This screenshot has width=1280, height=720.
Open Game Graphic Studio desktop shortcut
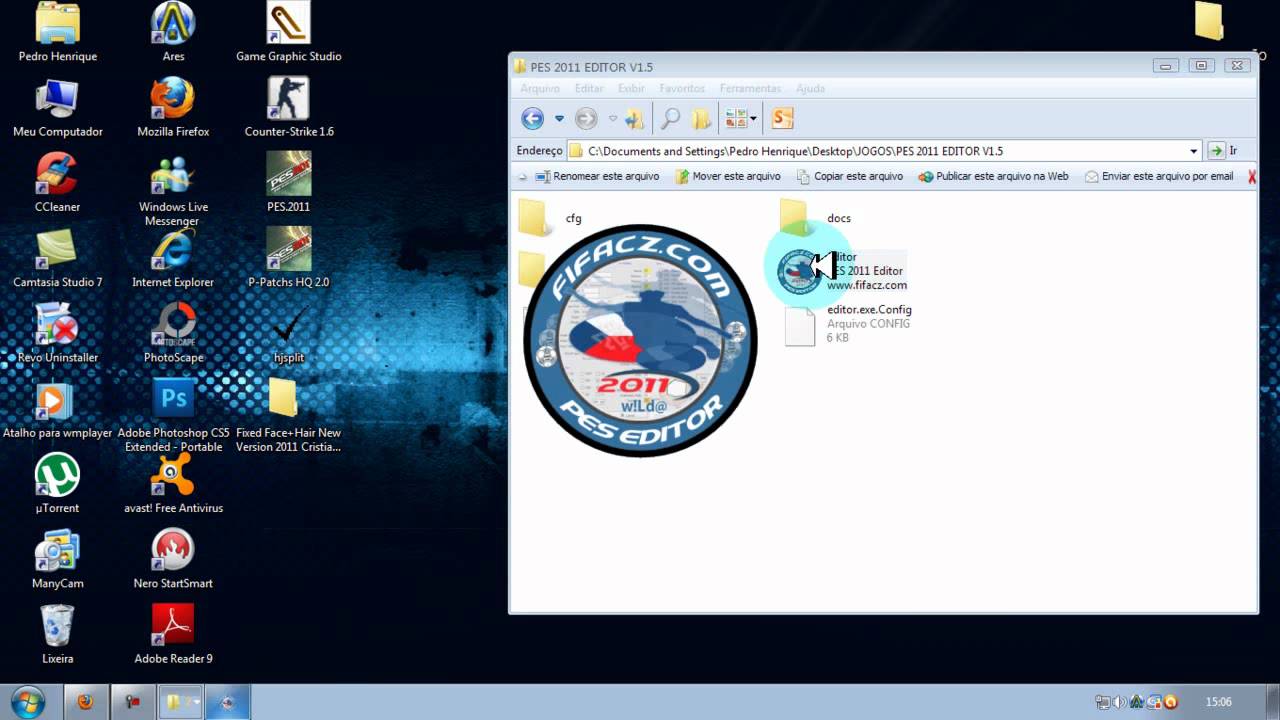tap(288, 23)
